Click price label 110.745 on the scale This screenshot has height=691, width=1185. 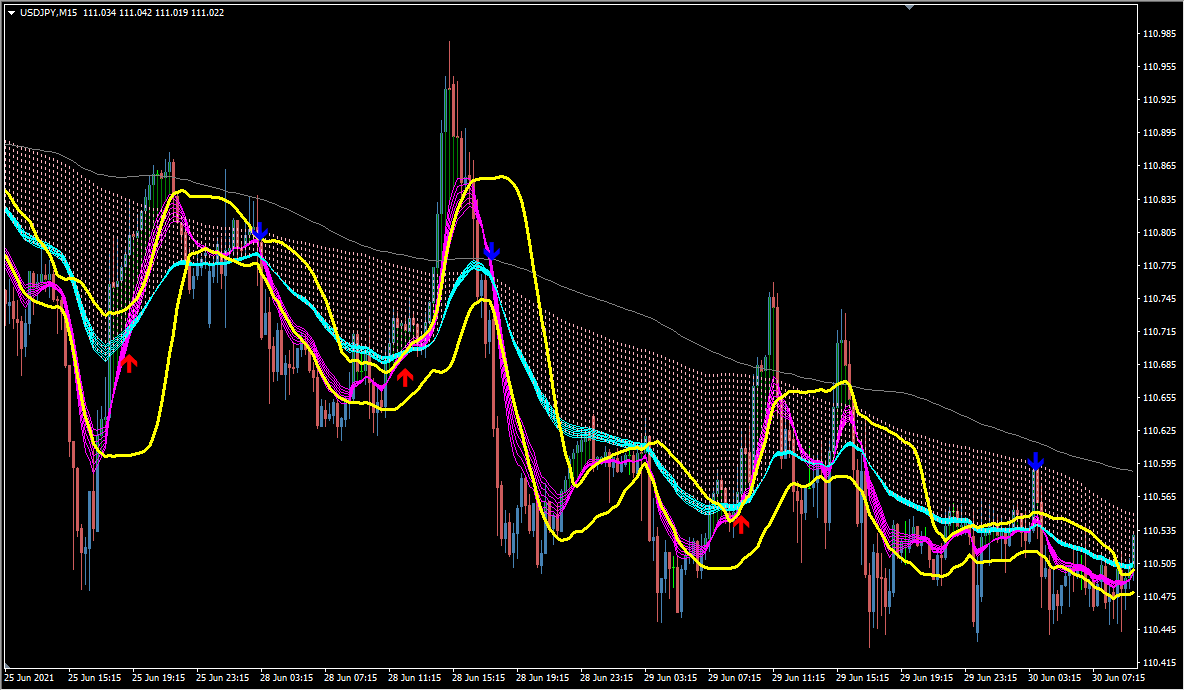(1159, 299)
